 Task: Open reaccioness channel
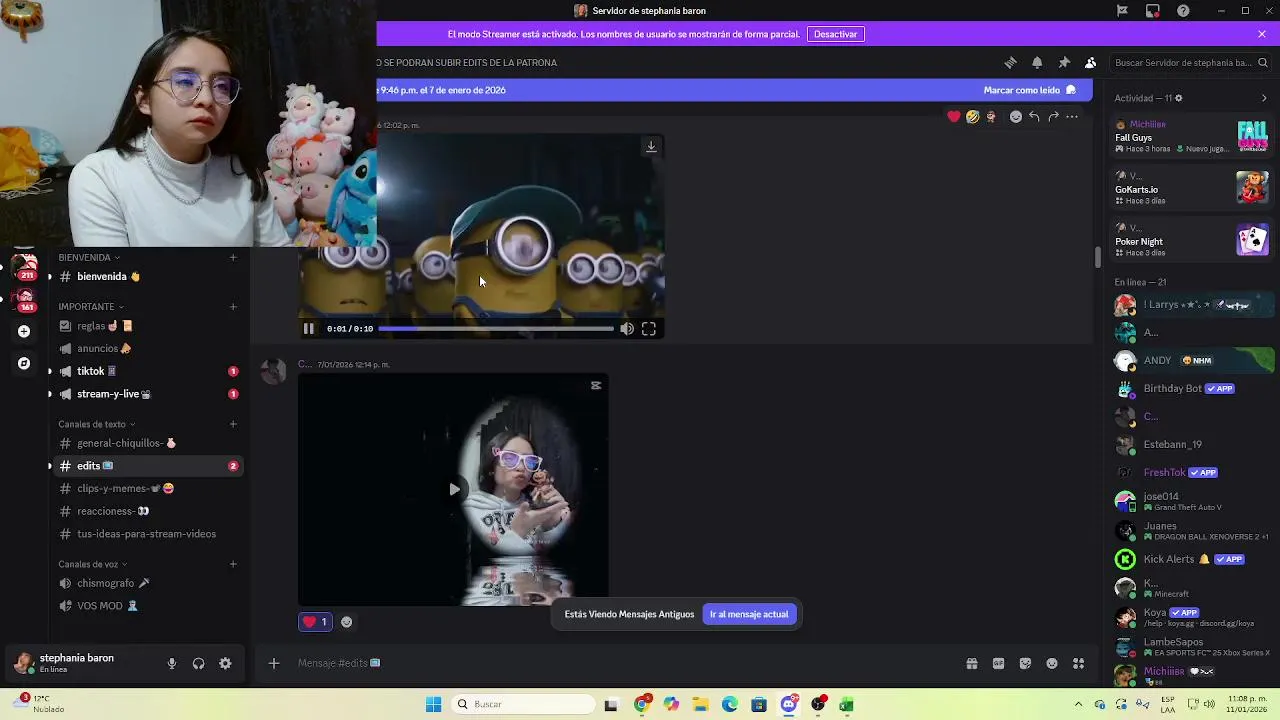coord(147,511)
